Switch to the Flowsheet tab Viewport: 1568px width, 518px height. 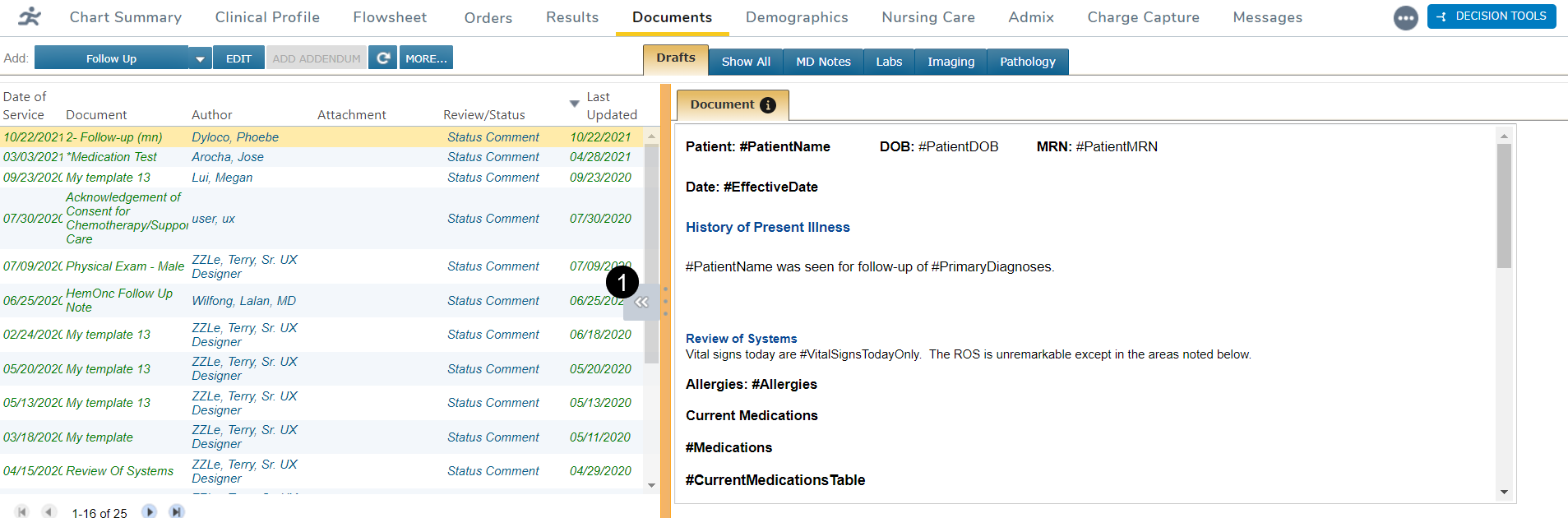(x=390, y=17)
